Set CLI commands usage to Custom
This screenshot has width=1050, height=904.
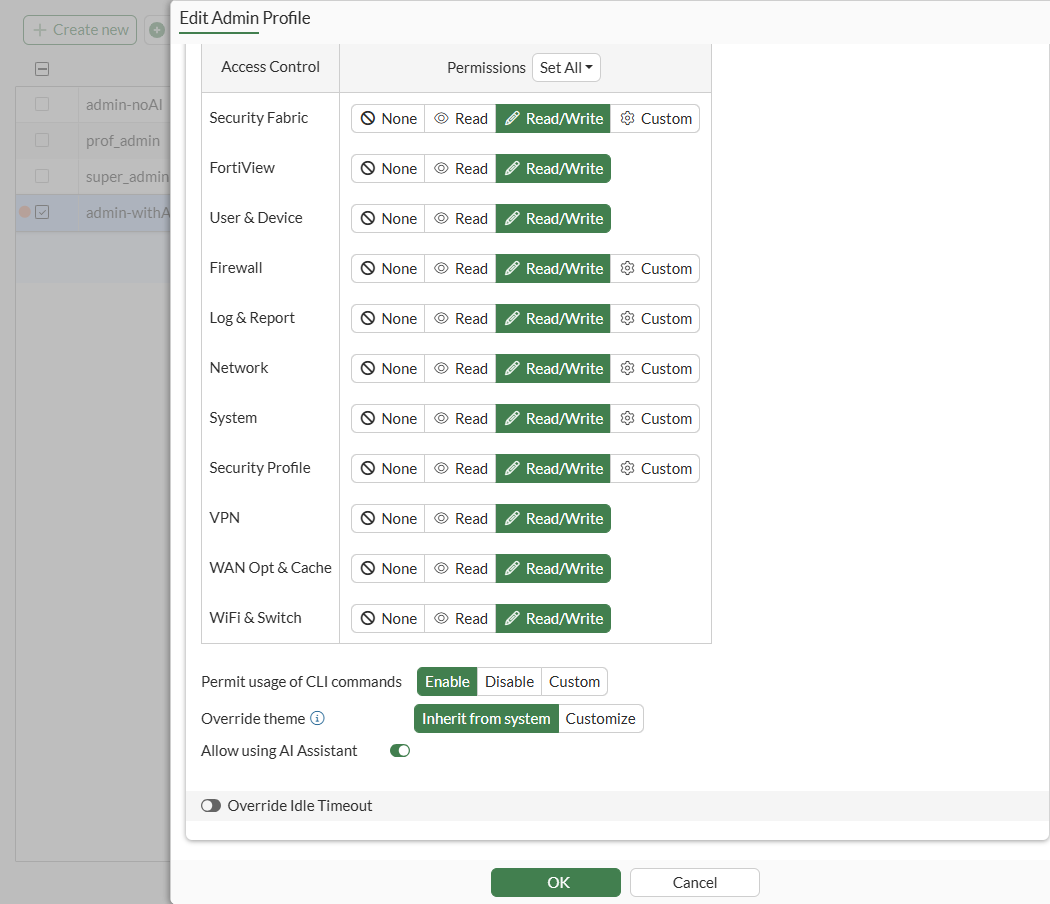tap(575, 682)
